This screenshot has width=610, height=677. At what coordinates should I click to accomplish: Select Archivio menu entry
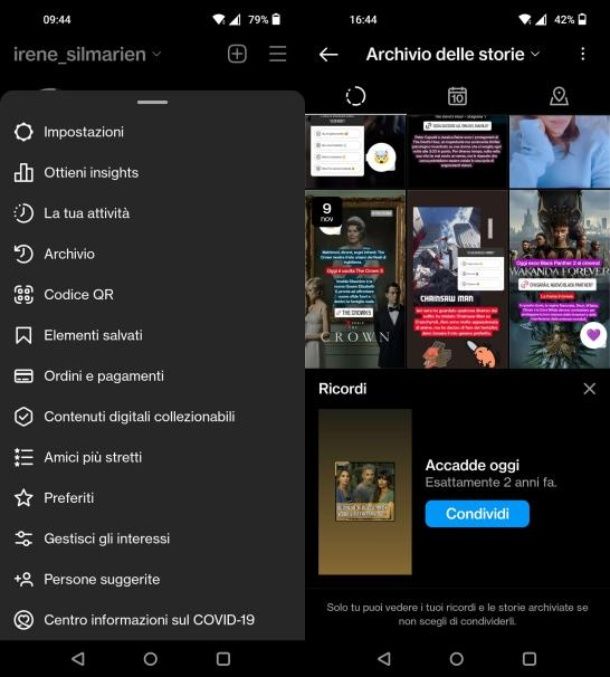click(152, 254)
